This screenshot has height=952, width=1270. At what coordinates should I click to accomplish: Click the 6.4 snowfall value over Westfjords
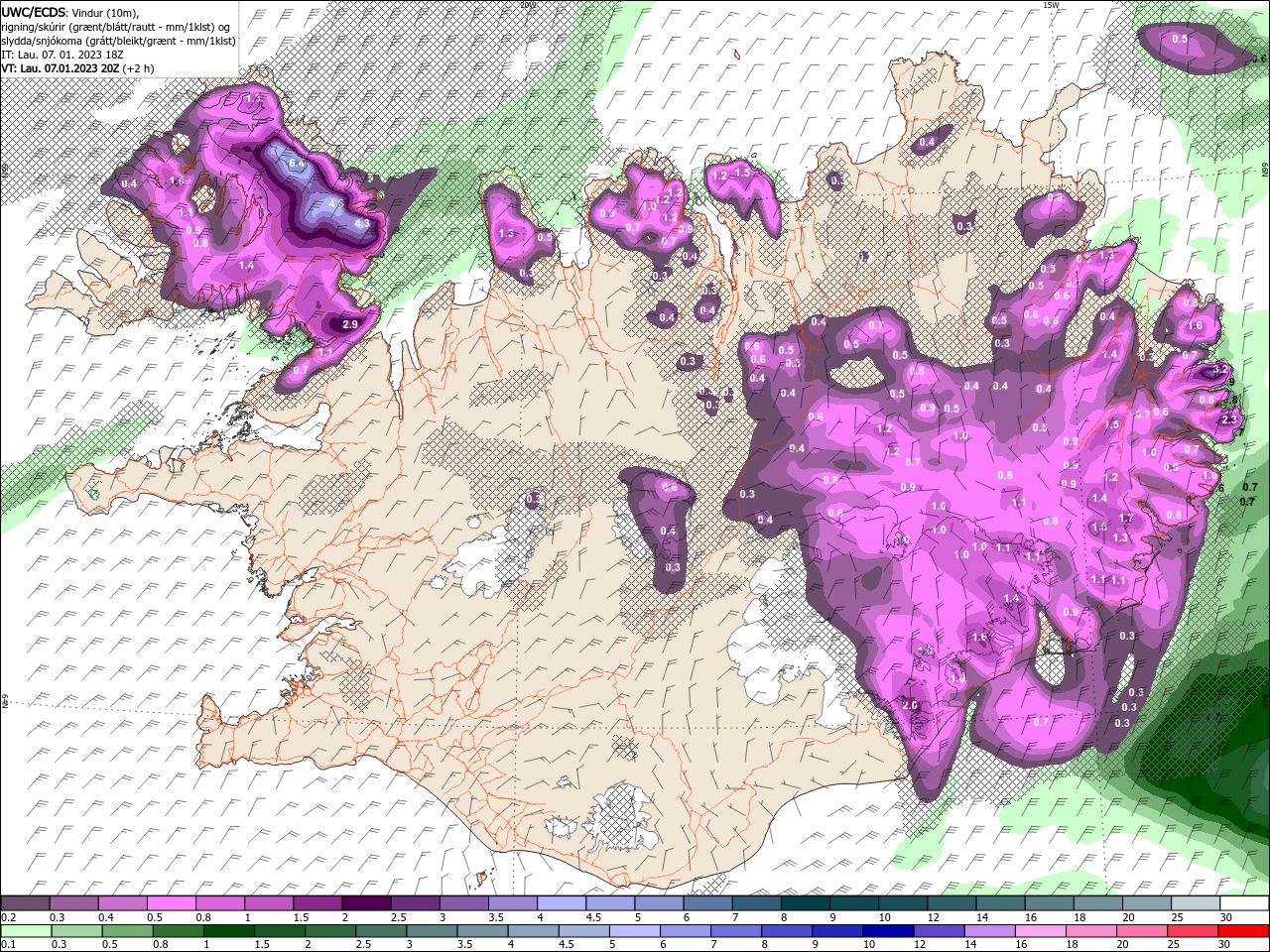coord(296,162)
